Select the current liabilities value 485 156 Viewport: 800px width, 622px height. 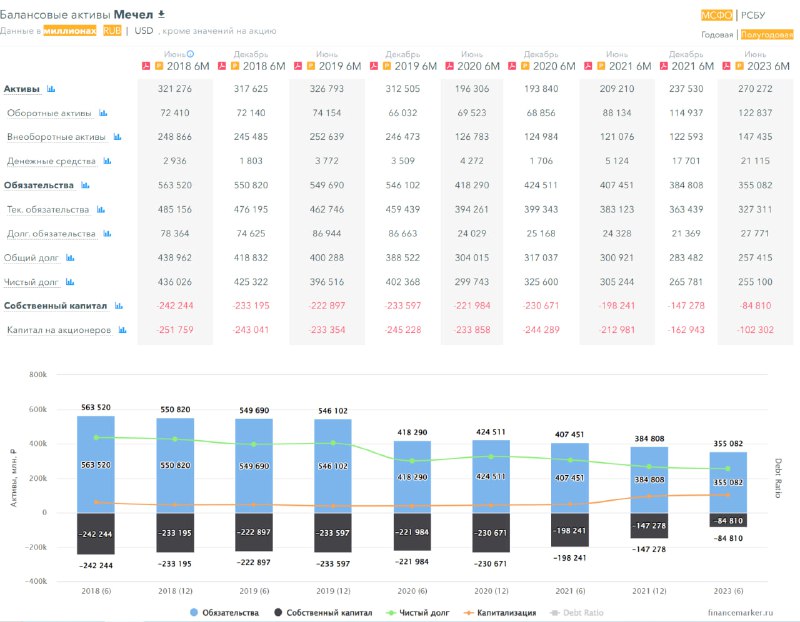tap(175, 209)
